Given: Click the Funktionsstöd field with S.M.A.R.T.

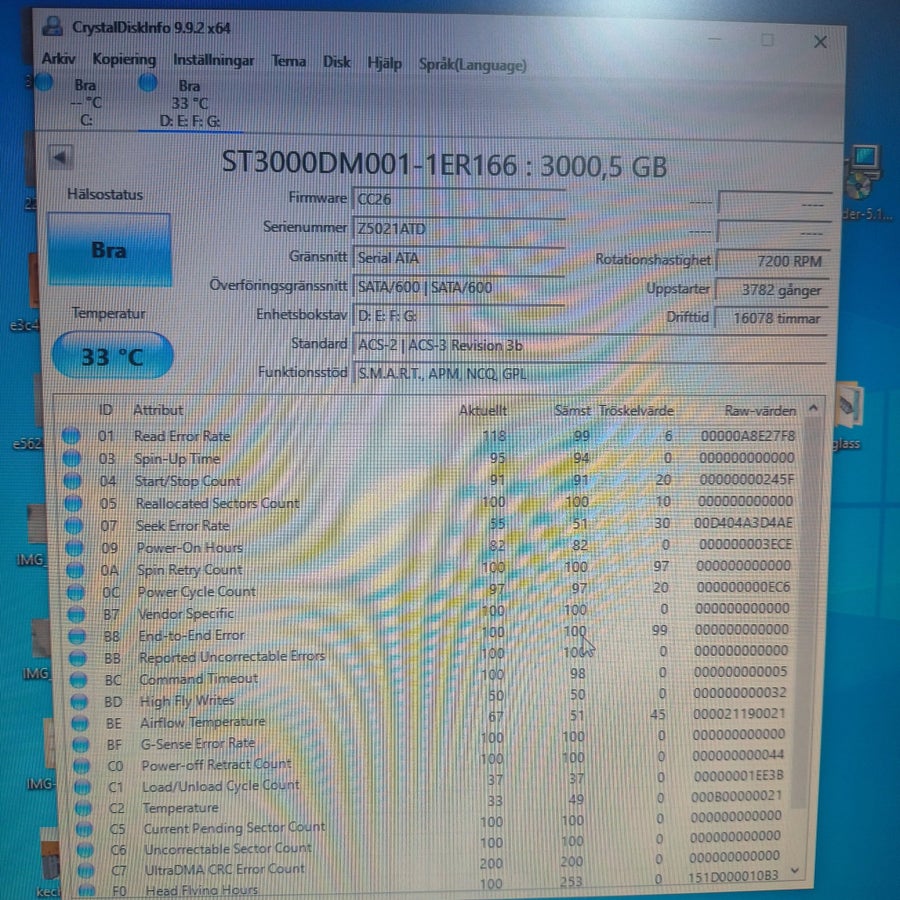Looking at the screenshot, I should pos(589,374).
